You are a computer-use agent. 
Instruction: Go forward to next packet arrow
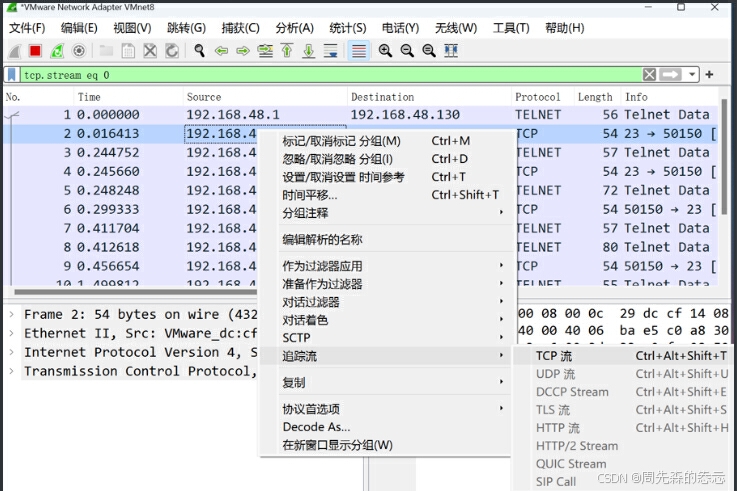(243, 51)
